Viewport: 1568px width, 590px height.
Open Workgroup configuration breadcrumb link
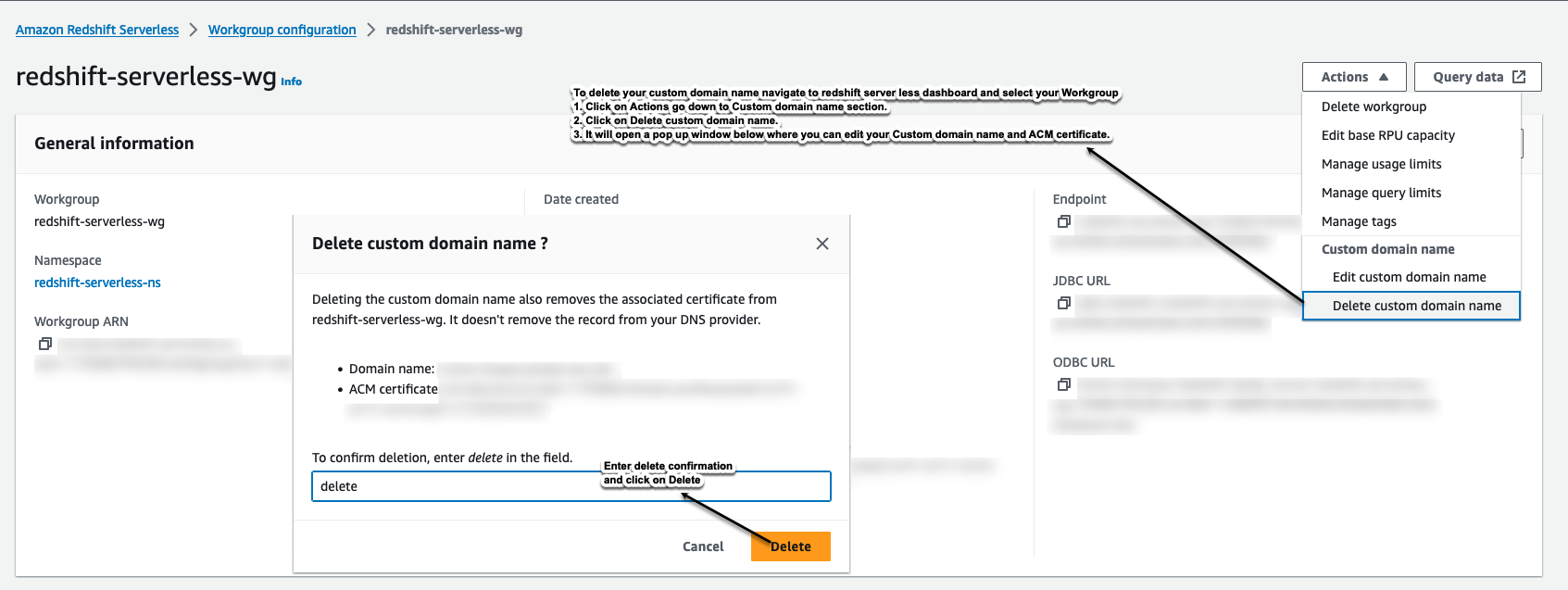click(x=282, y=30)
